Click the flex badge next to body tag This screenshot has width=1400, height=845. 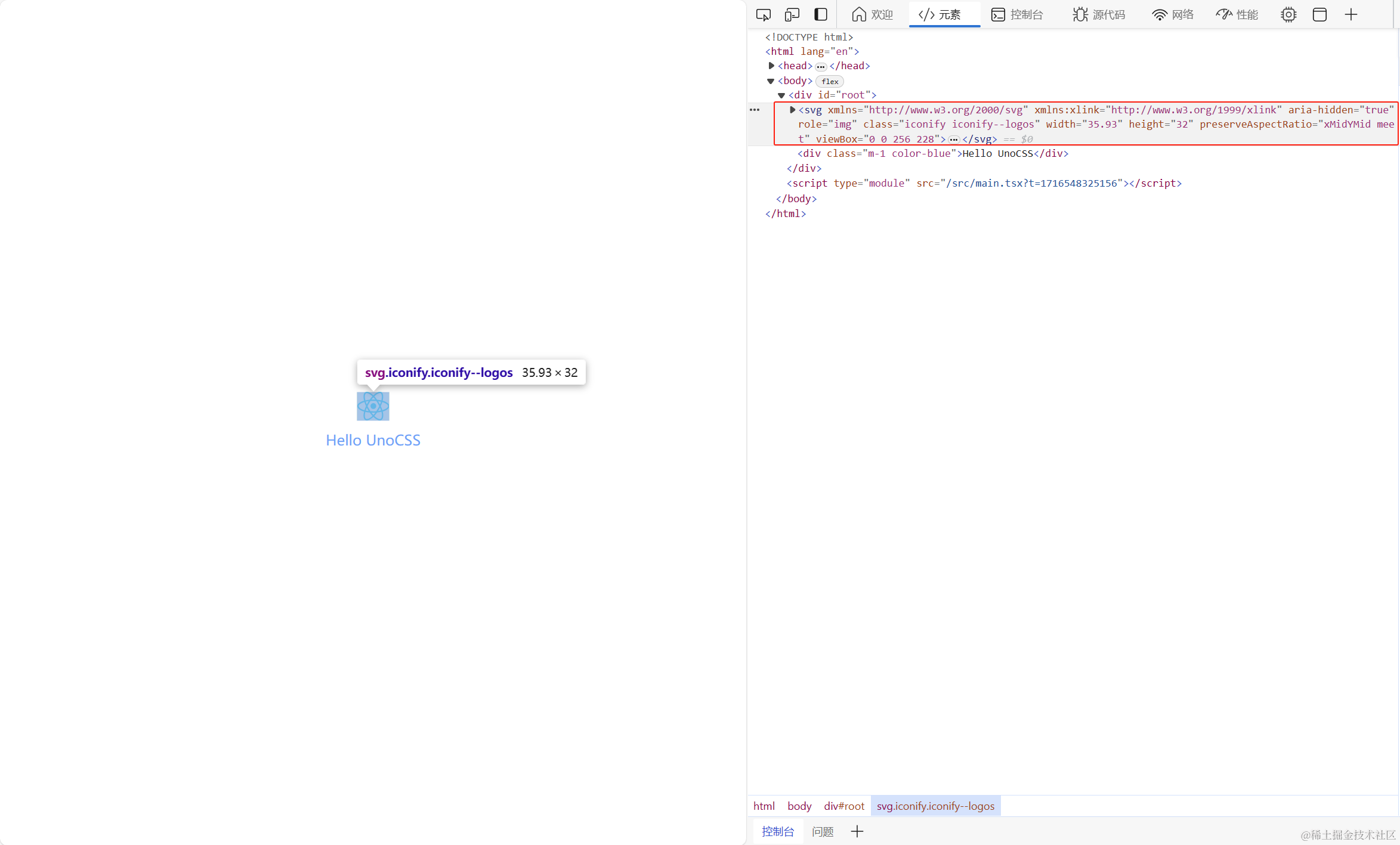829,81
